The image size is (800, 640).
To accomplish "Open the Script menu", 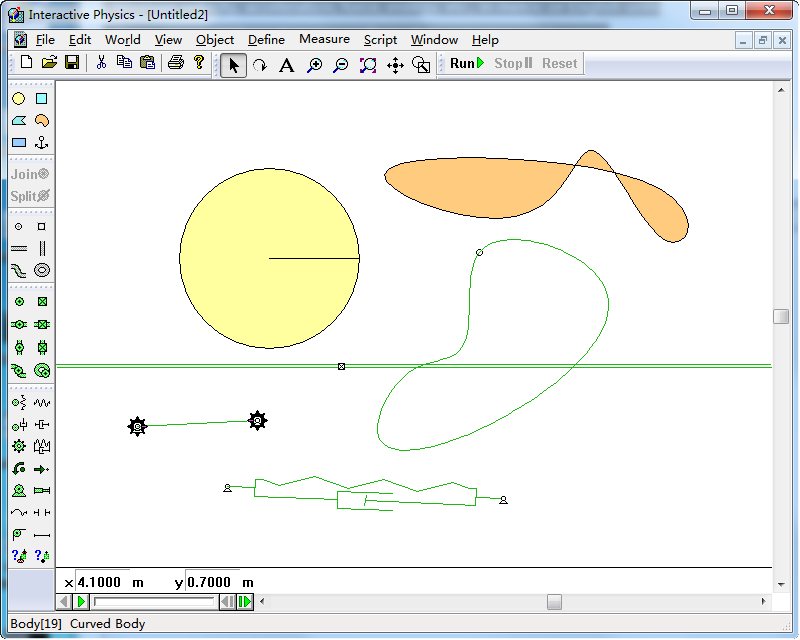I will [x=380, y=40].
